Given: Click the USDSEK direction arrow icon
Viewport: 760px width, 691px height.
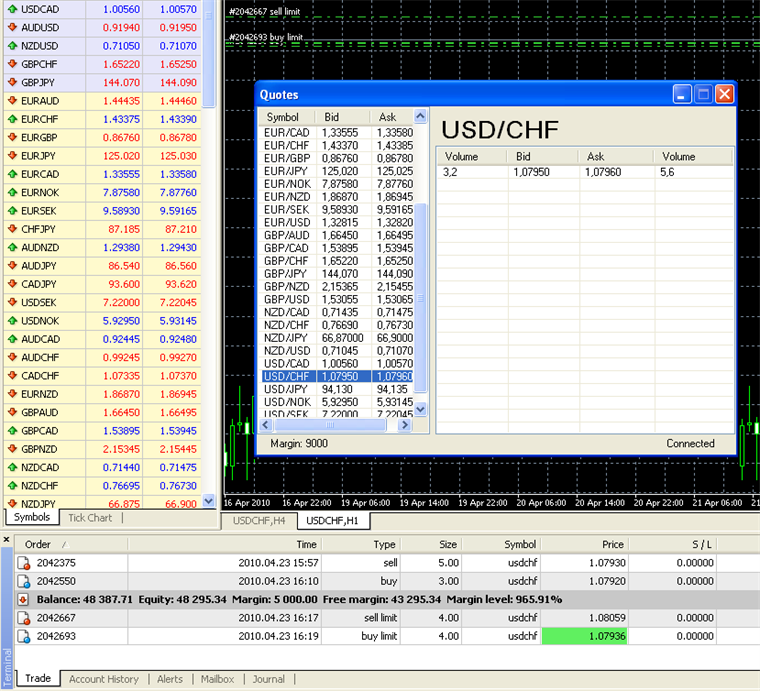Looking at the screenshot, I should [x=13, y=302].
